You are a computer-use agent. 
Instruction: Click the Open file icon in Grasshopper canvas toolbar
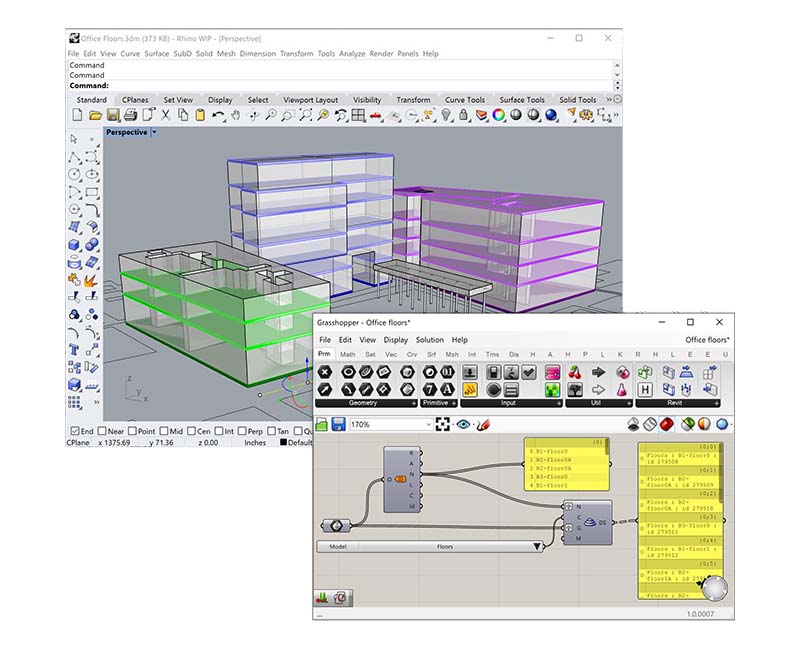(x=322, y=424)
